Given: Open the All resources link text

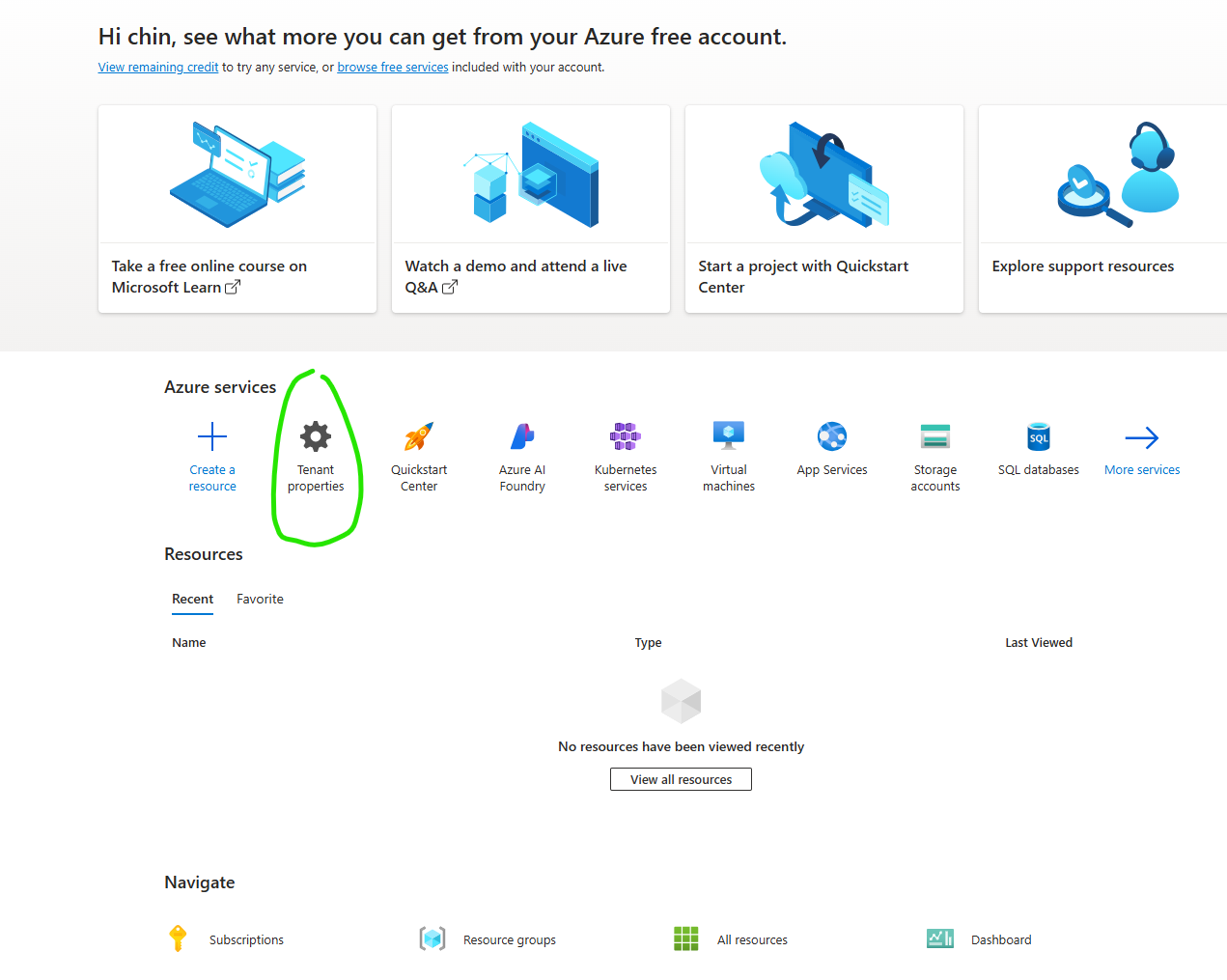Looking at the screenshot, I should [x=752, y=939].
